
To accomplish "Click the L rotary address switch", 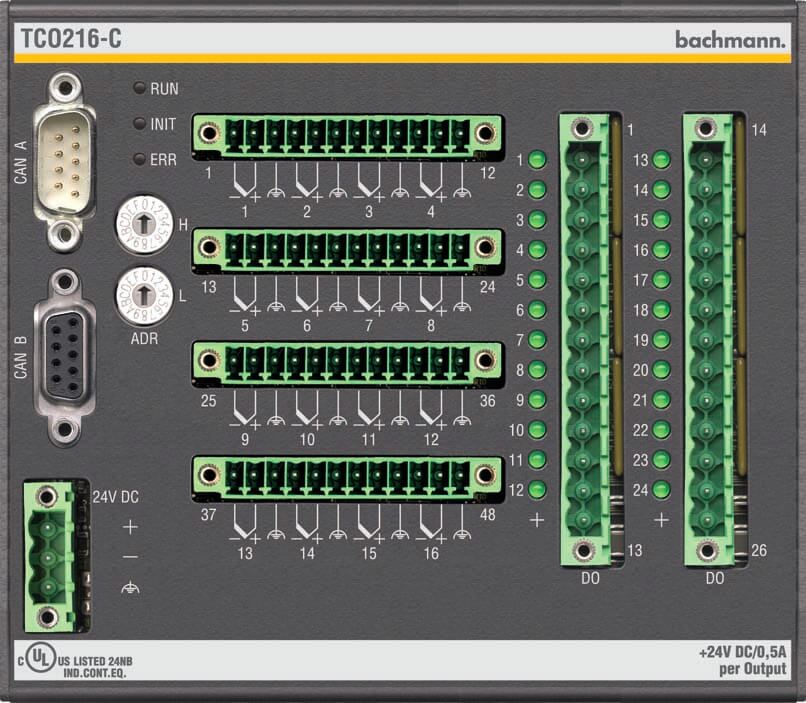I will point(144,295).
